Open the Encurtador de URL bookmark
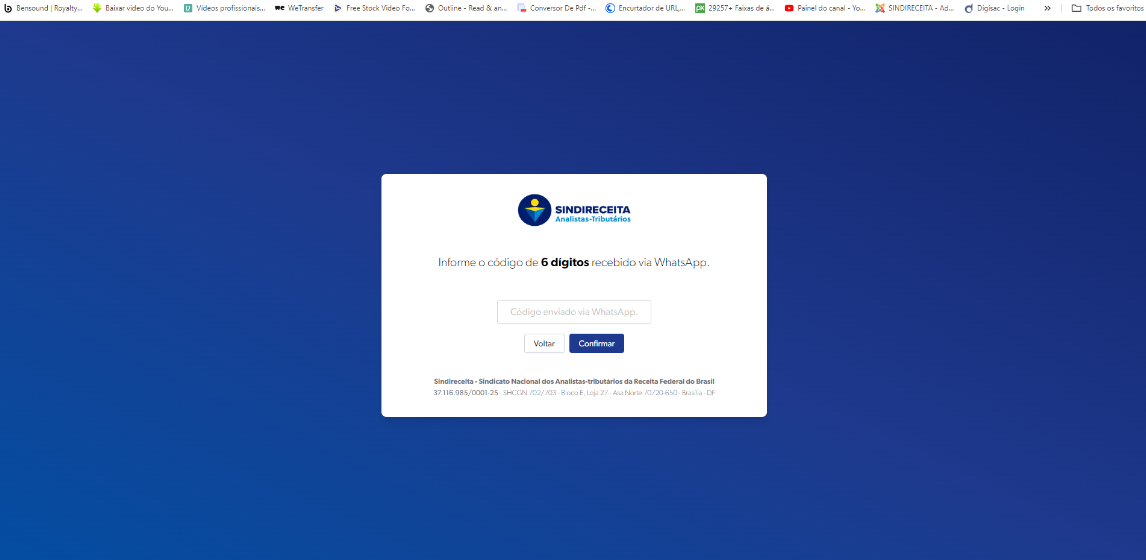The width and height of the screenshot is (1146, 560). click(x=645, y=8)
